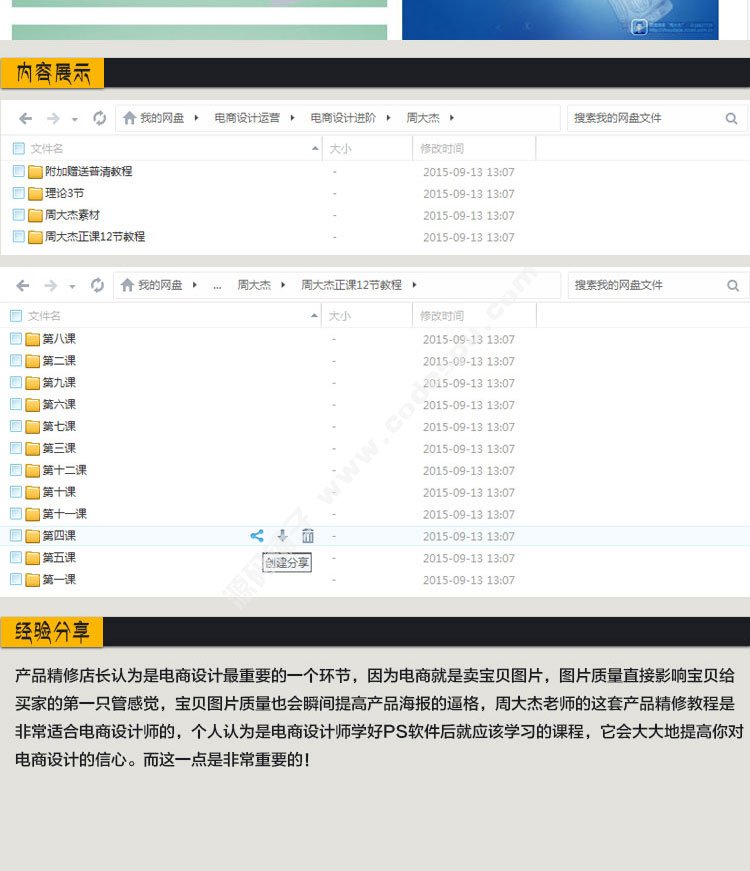Click back arrow in lower file browser
The width and height of the screenshot is (750, 871).
23,286
